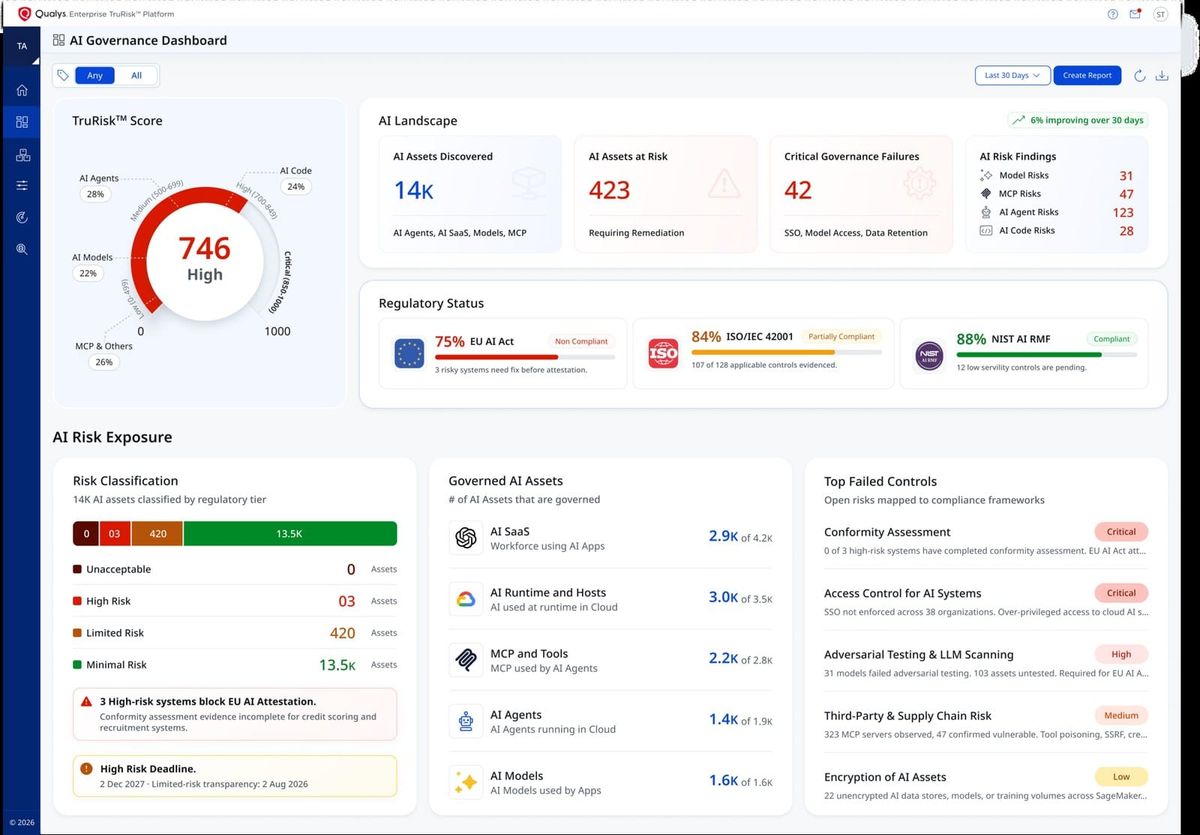Click the orange High Risk Deadline icon
Image resolution: width=1200 pixels, height=835 pixels.
(x=87, y=769)
